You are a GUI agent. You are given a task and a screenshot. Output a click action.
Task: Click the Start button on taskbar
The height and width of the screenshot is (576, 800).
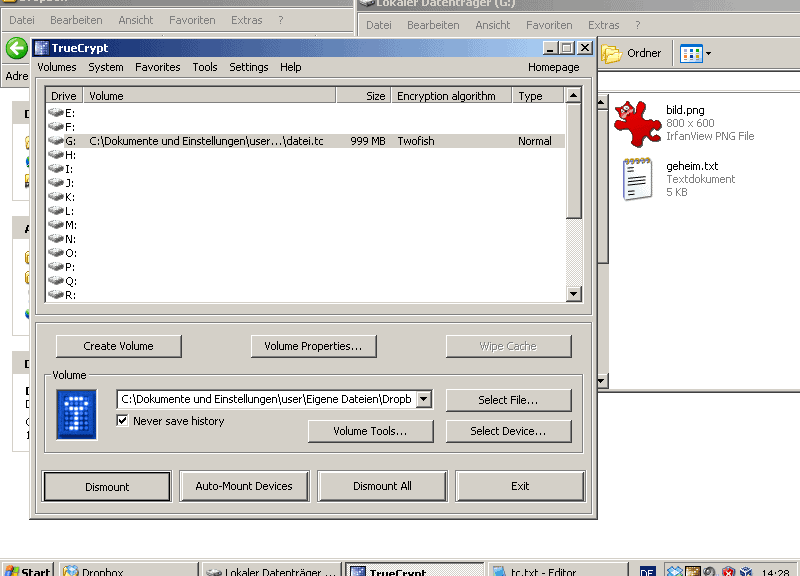point(28,570)
